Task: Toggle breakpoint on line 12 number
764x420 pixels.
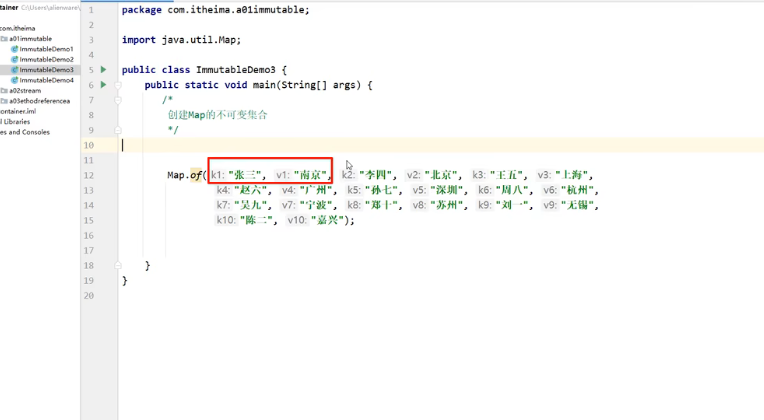Action: click(x=89, y=175)
